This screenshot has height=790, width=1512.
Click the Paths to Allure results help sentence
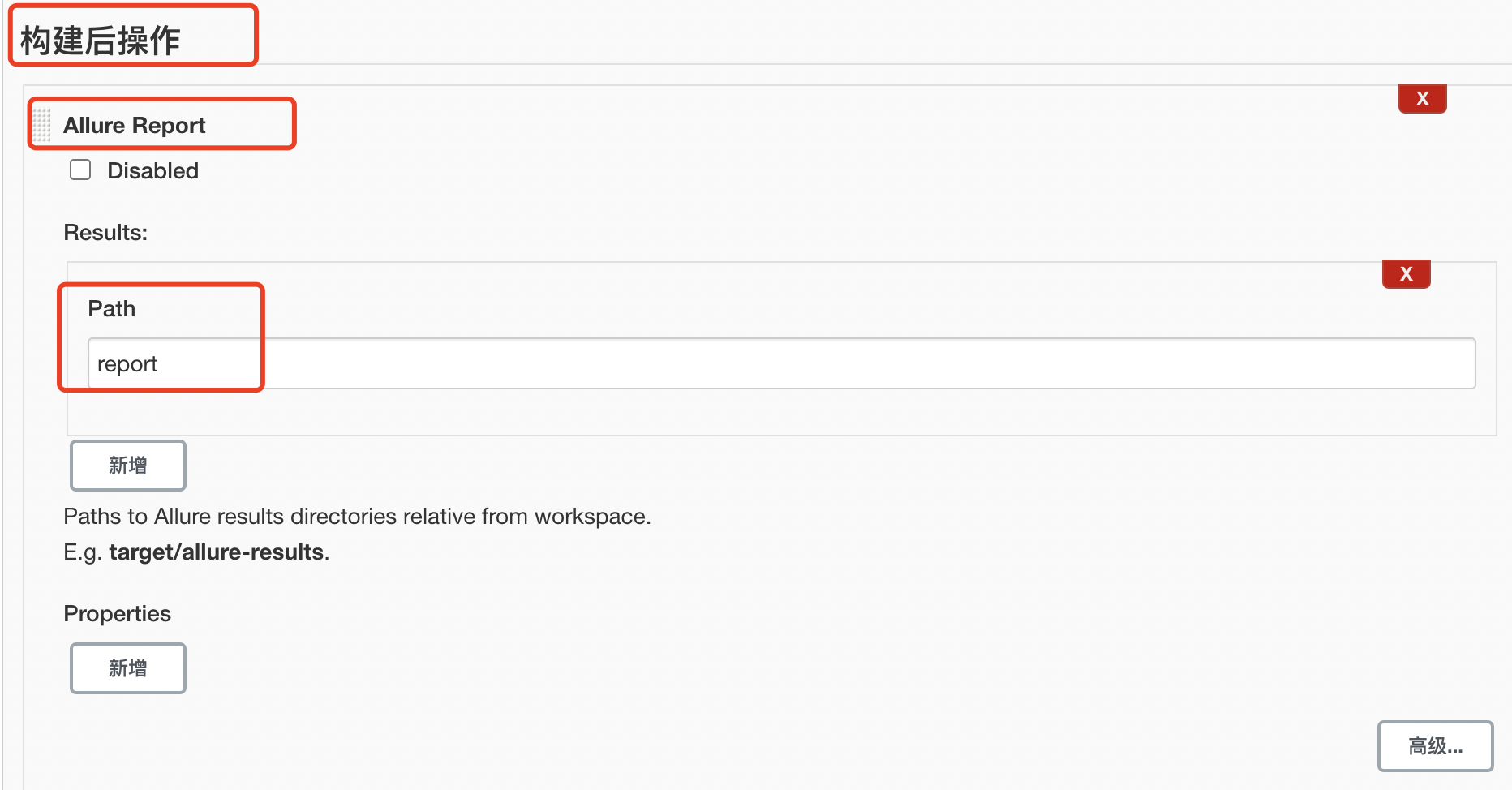click(x=357, y=517)
